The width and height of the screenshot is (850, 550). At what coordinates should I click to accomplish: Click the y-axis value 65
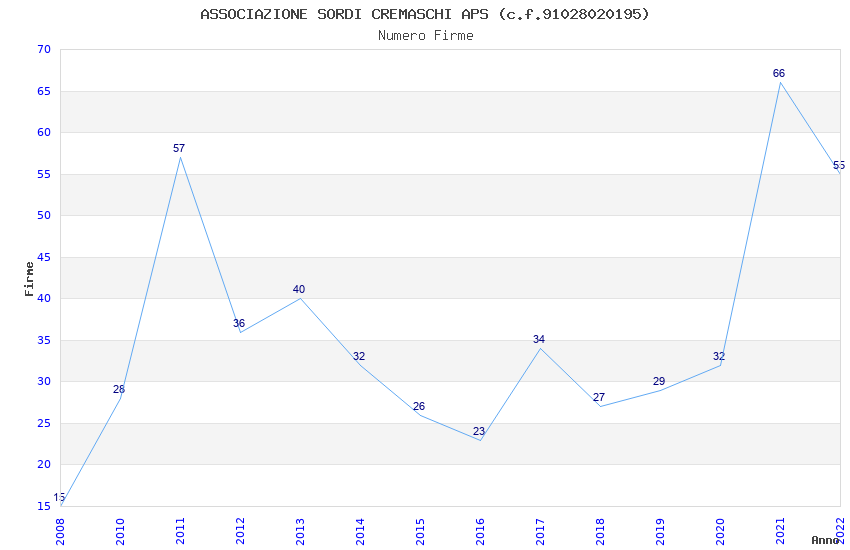(44, 91)
